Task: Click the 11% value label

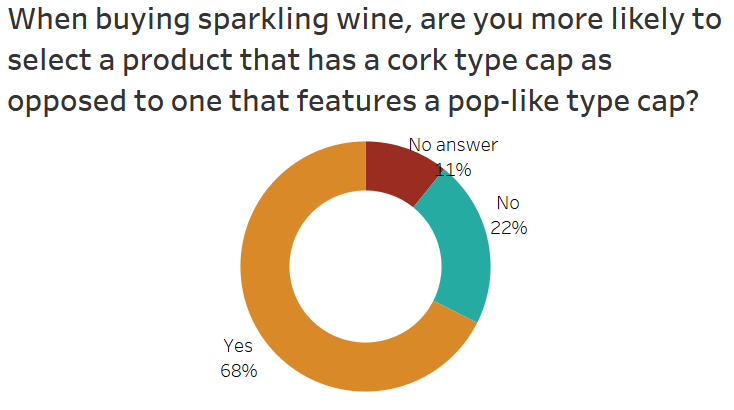Action: click(x=453, y=169)
